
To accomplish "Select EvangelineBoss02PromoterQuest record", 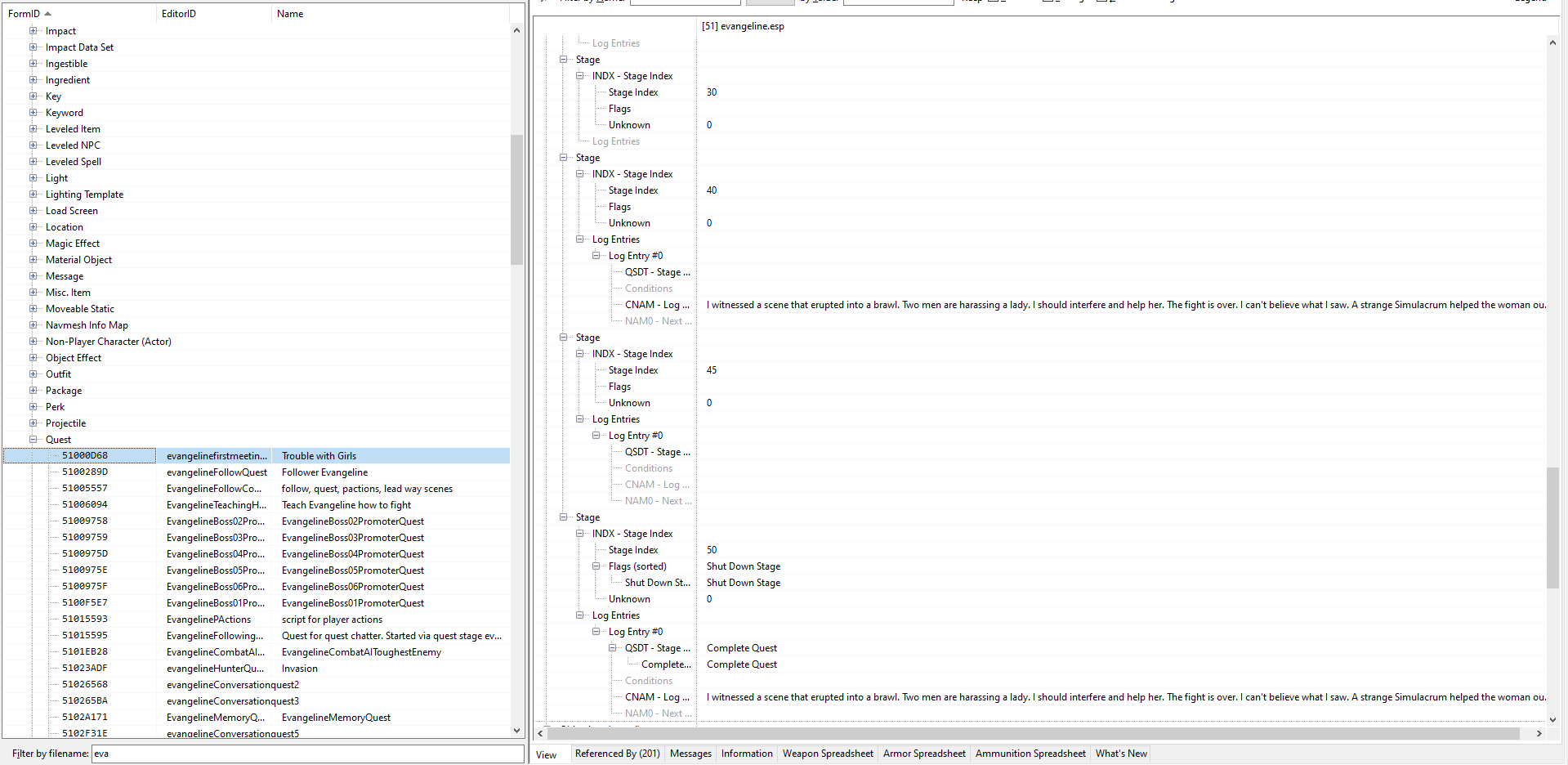I will 257,521.
